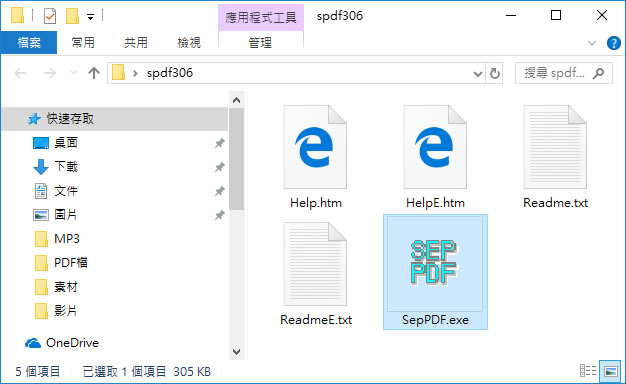The width and height of the screenshot is (626, 384).
Task: Select the HelpE.htm file icon
Action: pos(435,146)
